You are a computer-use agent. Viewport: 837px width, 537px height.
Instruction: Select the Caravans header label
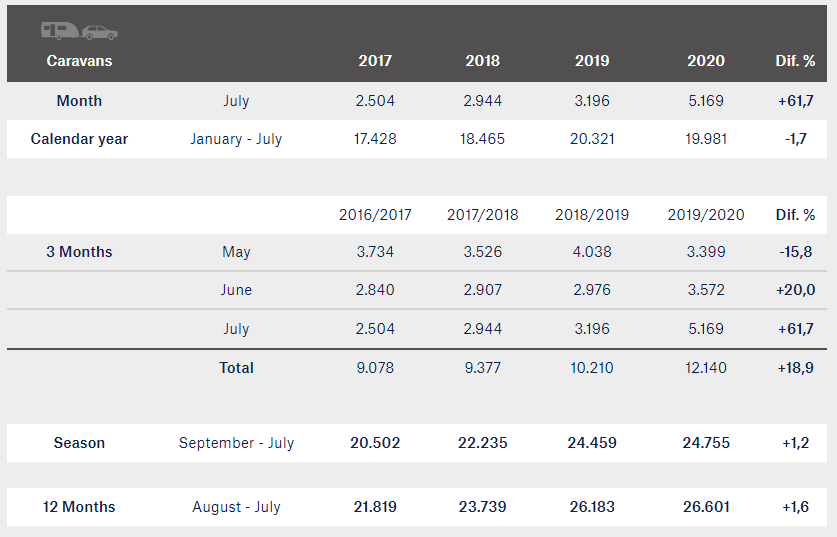point(79,61)
